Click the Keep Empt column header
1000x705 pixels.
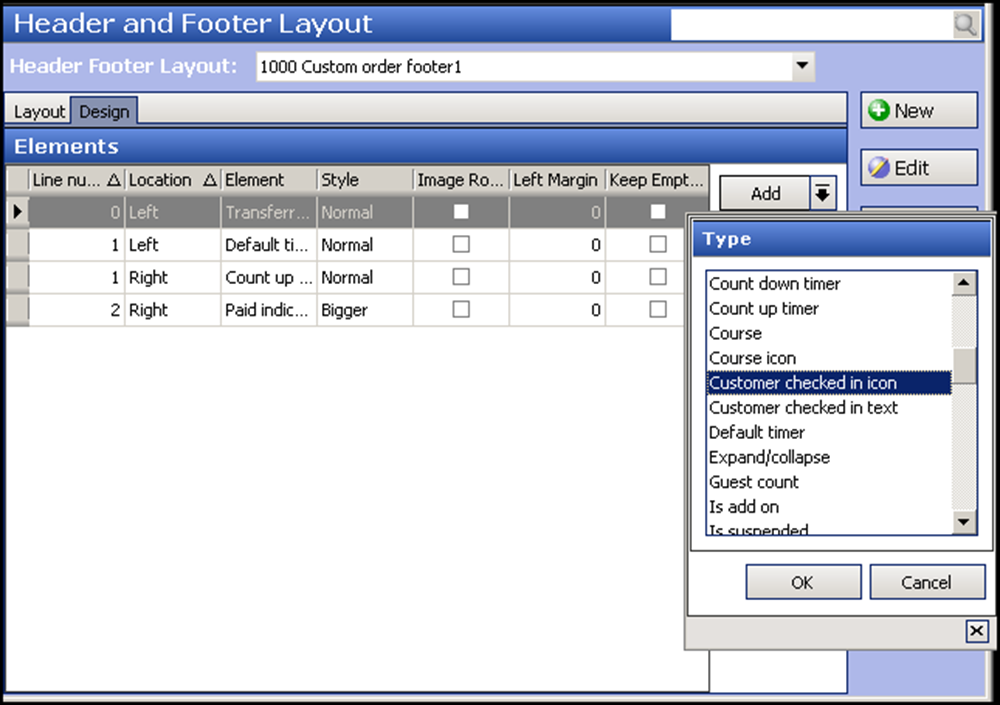point(657,180)
